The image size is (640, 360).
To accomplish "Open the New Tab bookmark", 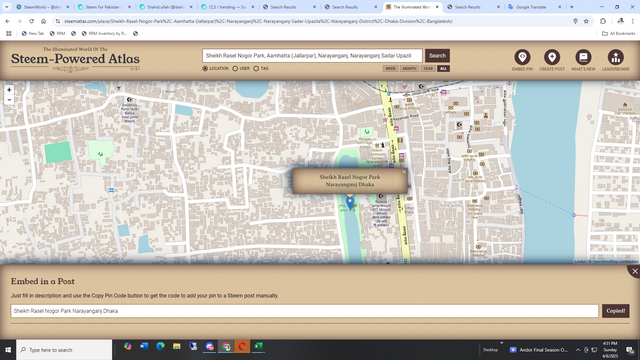I will [x=33, y=33].
